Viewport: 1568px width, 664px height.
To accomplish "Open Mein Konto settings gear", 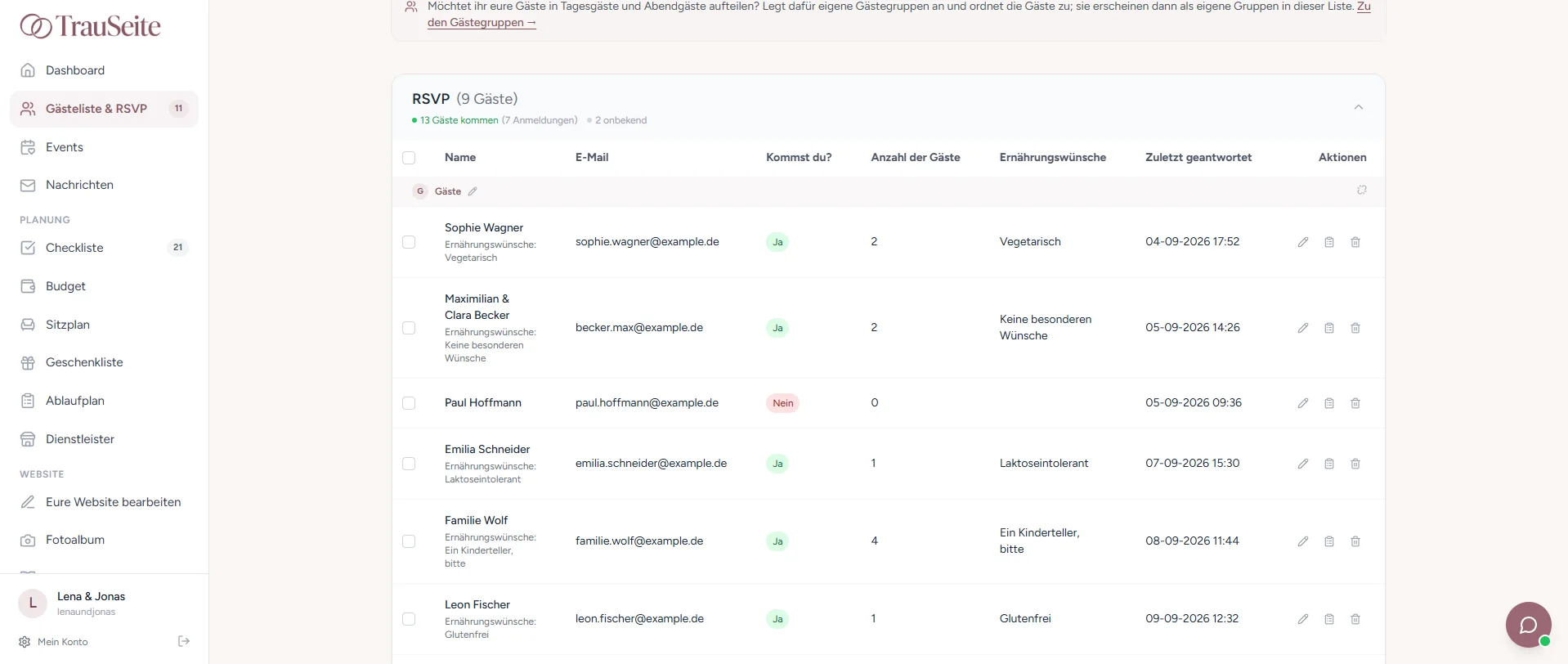I will pyautogui.click(x=25, y=642).
